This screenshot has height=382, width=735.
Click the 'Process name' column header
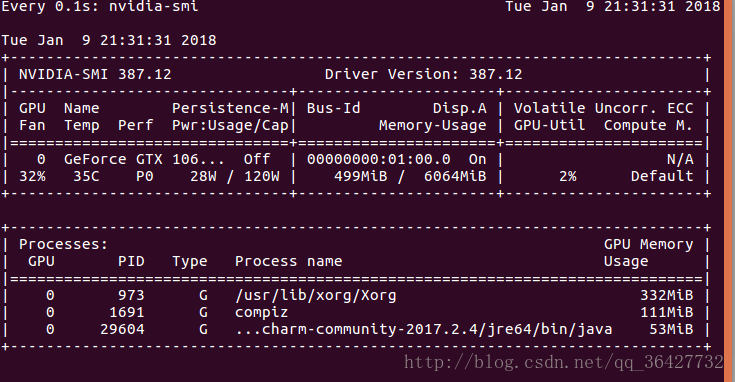pyautogui.click(x=288, y=261)
